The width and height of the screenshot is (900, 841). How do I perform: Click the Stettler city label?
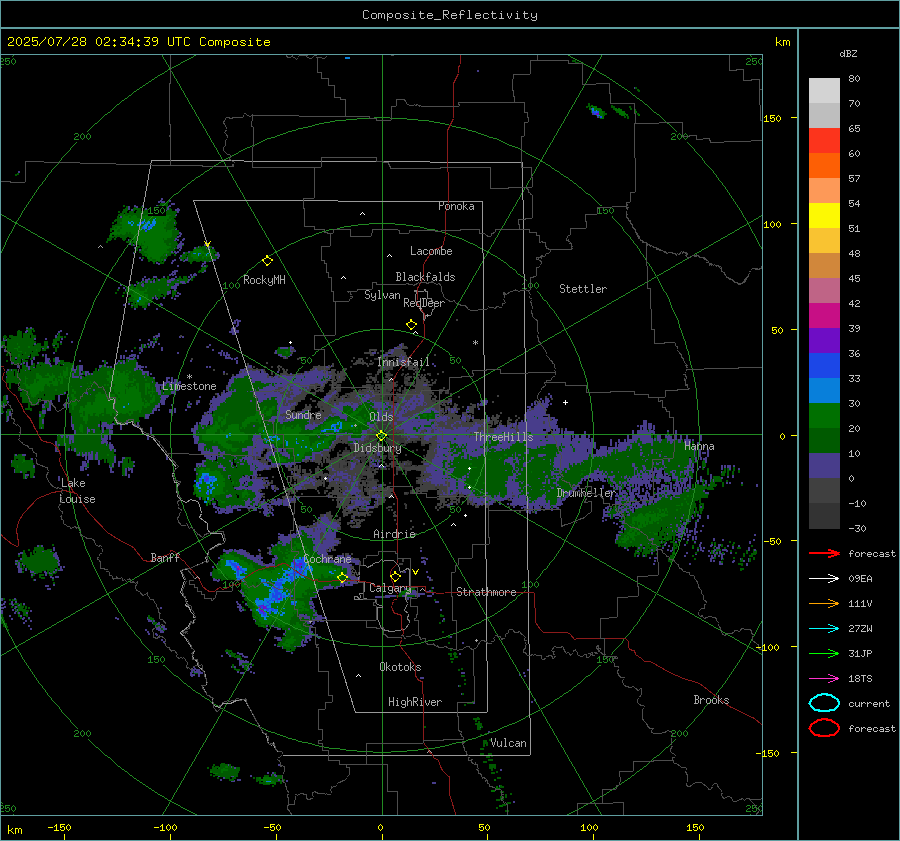pyautogui.click(x=583, y=289)
